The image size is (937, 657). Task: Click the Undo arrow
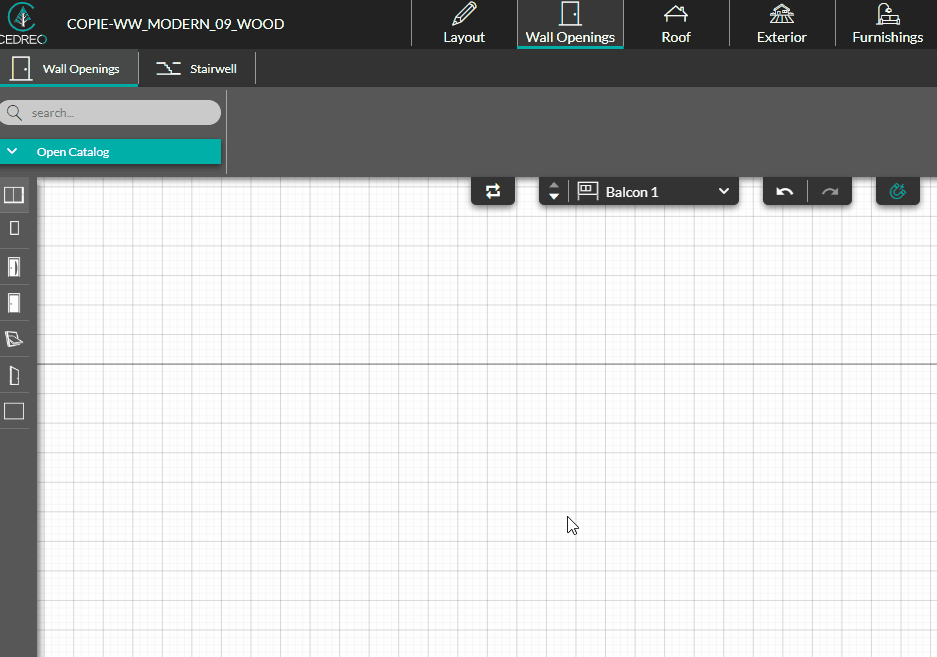784,191
